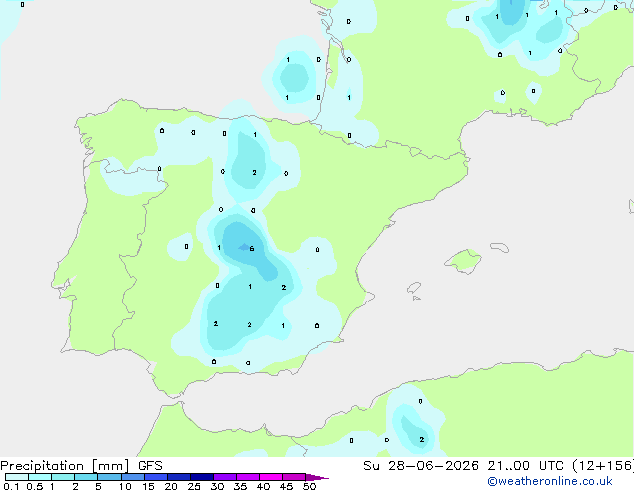This screenshot has height=490, width=634.
Task: Choose the 25–30 mm navy legend swatch
Action: click(202, 477)
